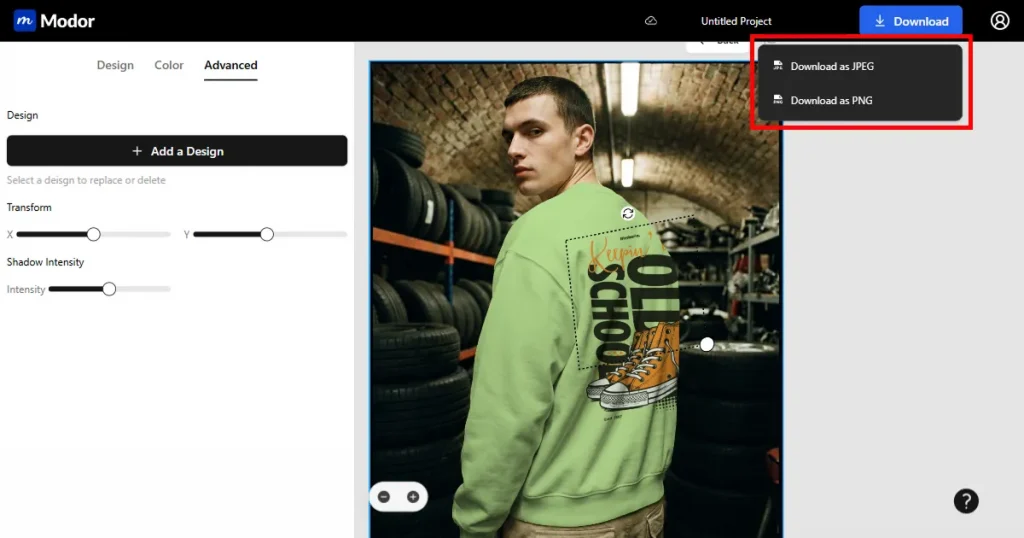Viewport: 1024px width, 538px height.
Task: Select the Advanced tab
Action: coord(231,66)
